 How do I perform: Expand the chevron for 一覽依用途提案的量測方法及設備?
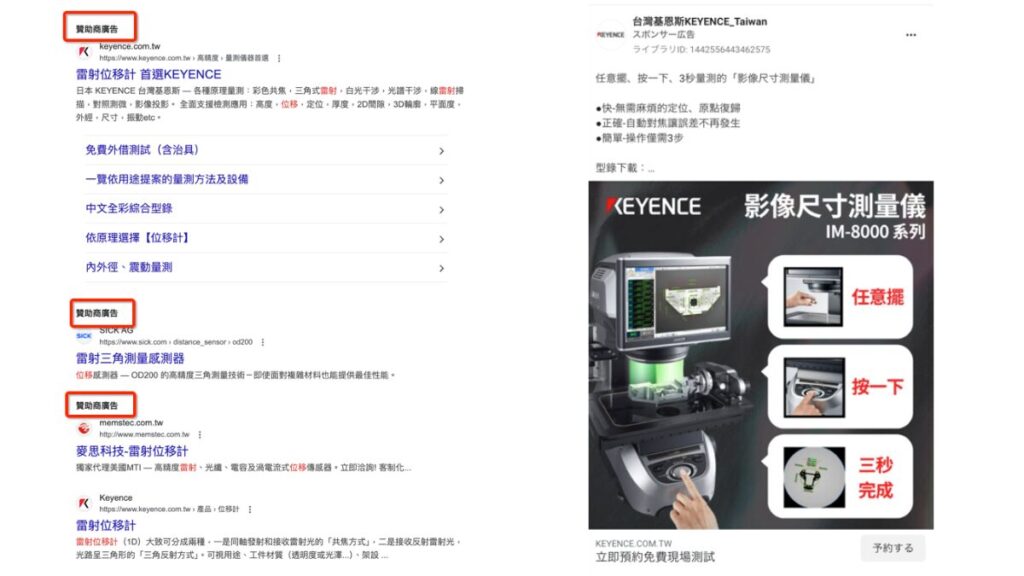coord(441,180)
